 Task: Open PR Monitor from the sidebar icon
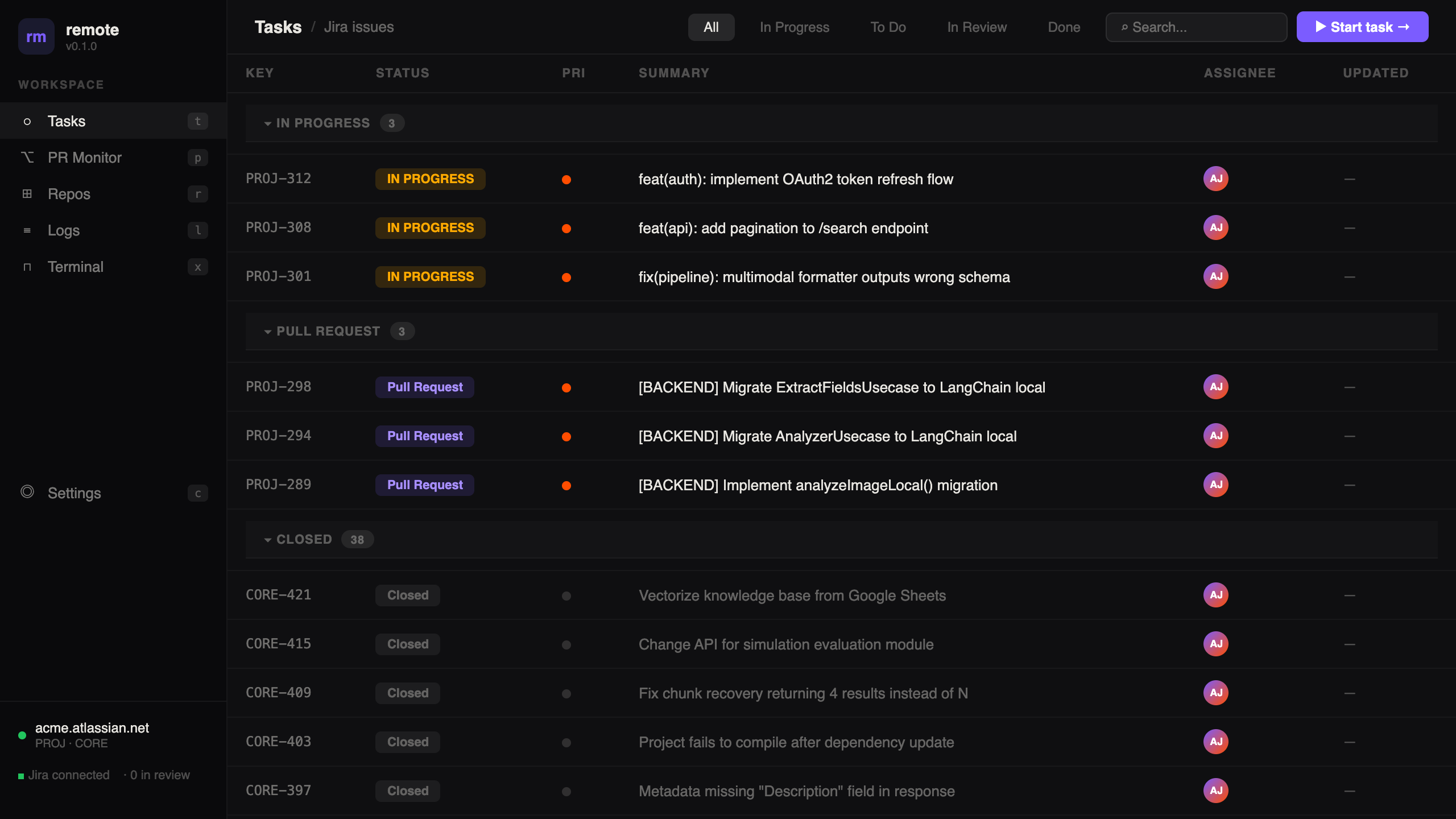point(27,158)
